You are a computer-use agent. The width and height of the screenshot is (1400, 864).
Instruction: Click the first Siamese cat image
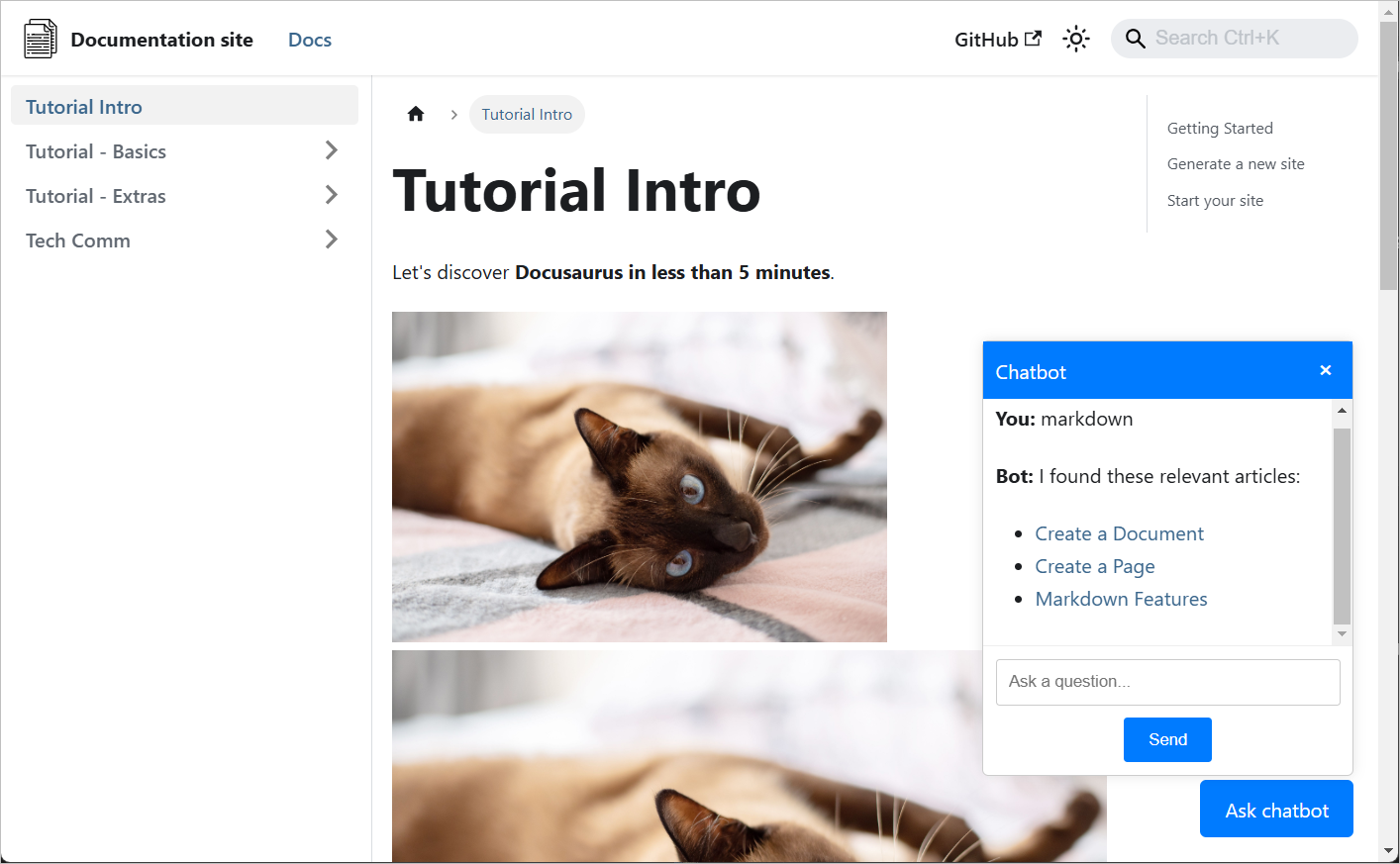click(x=640, y=477)
